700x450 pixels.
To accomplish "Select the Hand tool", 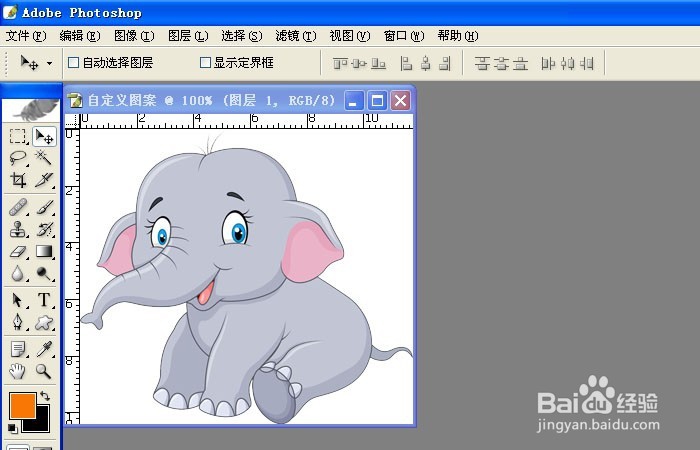I will tap(18, 371).
